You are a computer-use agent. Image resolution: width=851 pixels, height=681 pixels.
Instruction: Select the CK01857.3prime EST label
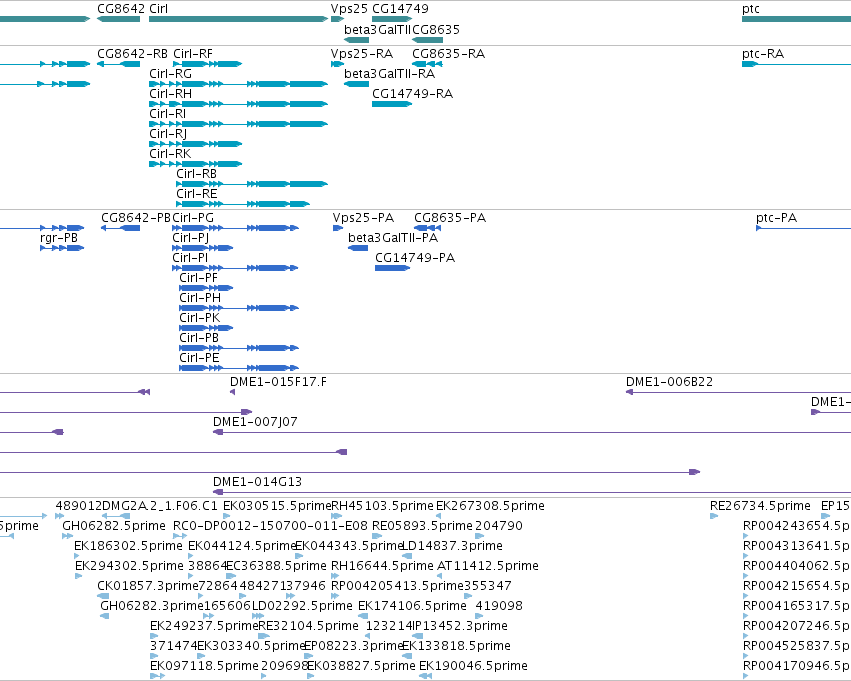pyautogui.click(x=148, y=587)
